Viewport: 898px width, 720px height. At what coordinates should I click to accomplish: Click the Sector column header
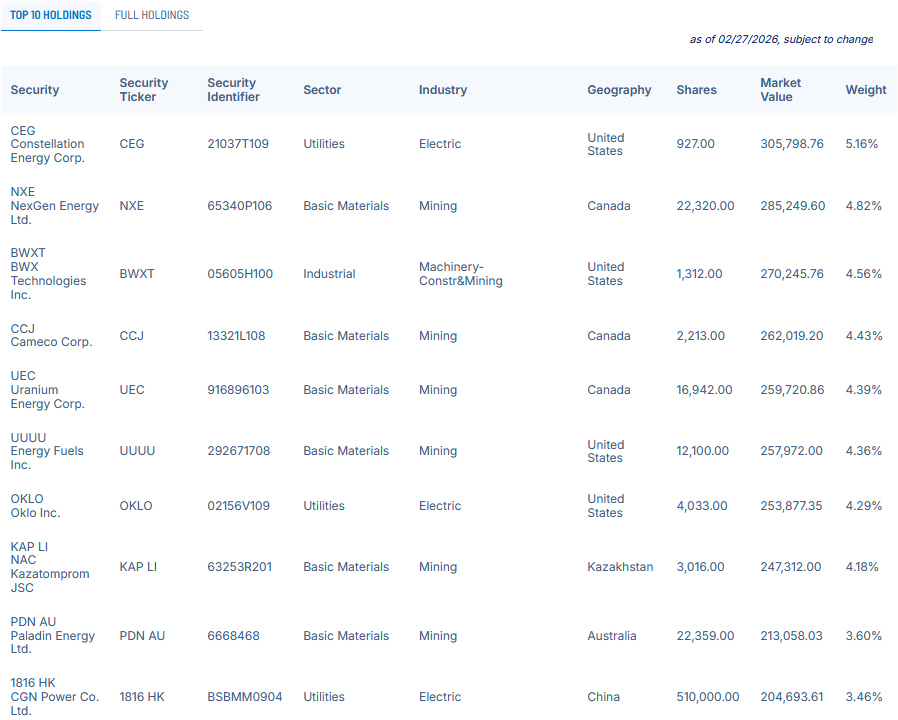322,90
